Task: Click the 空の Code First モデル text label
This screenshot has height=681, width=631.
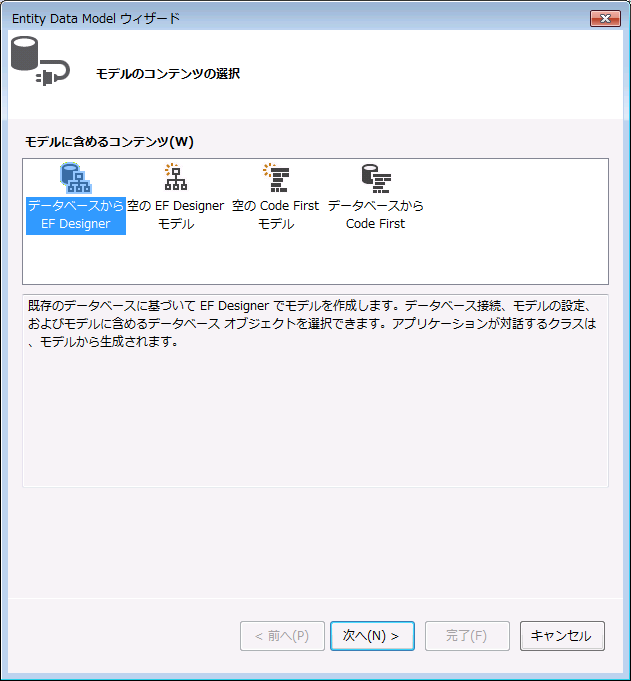Action: click(x=275, y=215)
